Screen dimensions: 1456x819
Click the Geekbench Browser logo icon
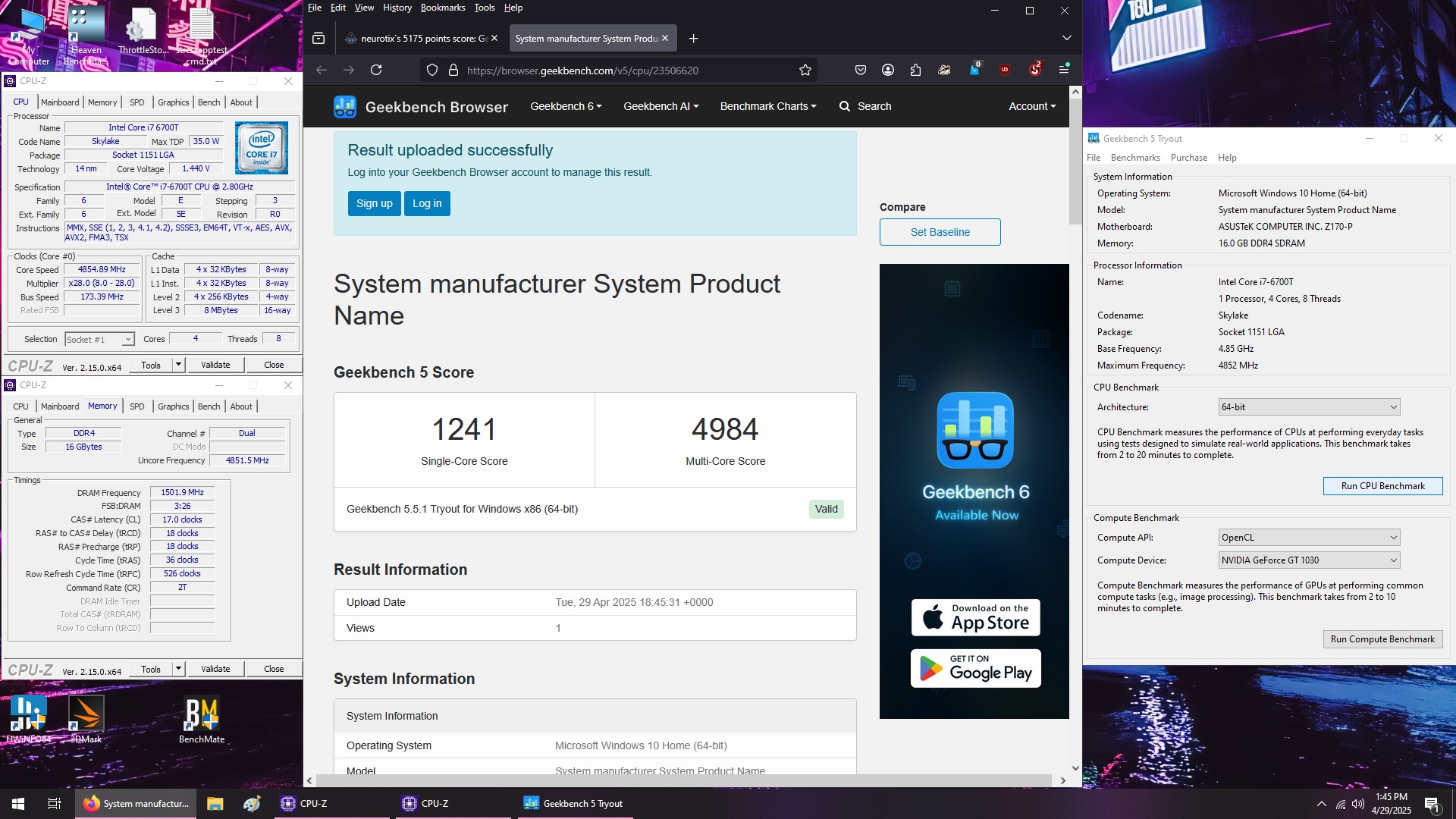(345, 107)
